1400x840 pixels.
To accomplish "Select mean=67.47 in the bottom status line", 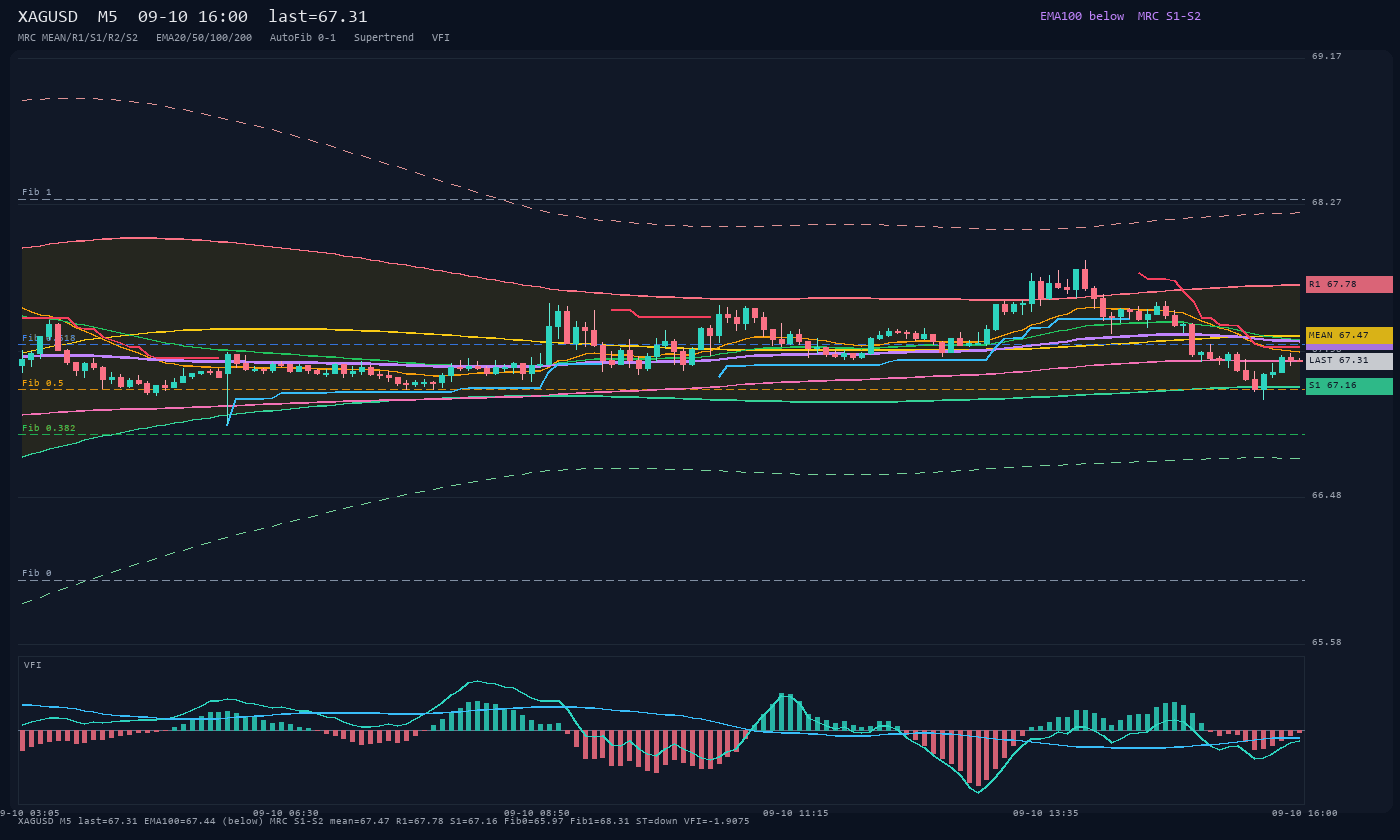I will 360,821.
